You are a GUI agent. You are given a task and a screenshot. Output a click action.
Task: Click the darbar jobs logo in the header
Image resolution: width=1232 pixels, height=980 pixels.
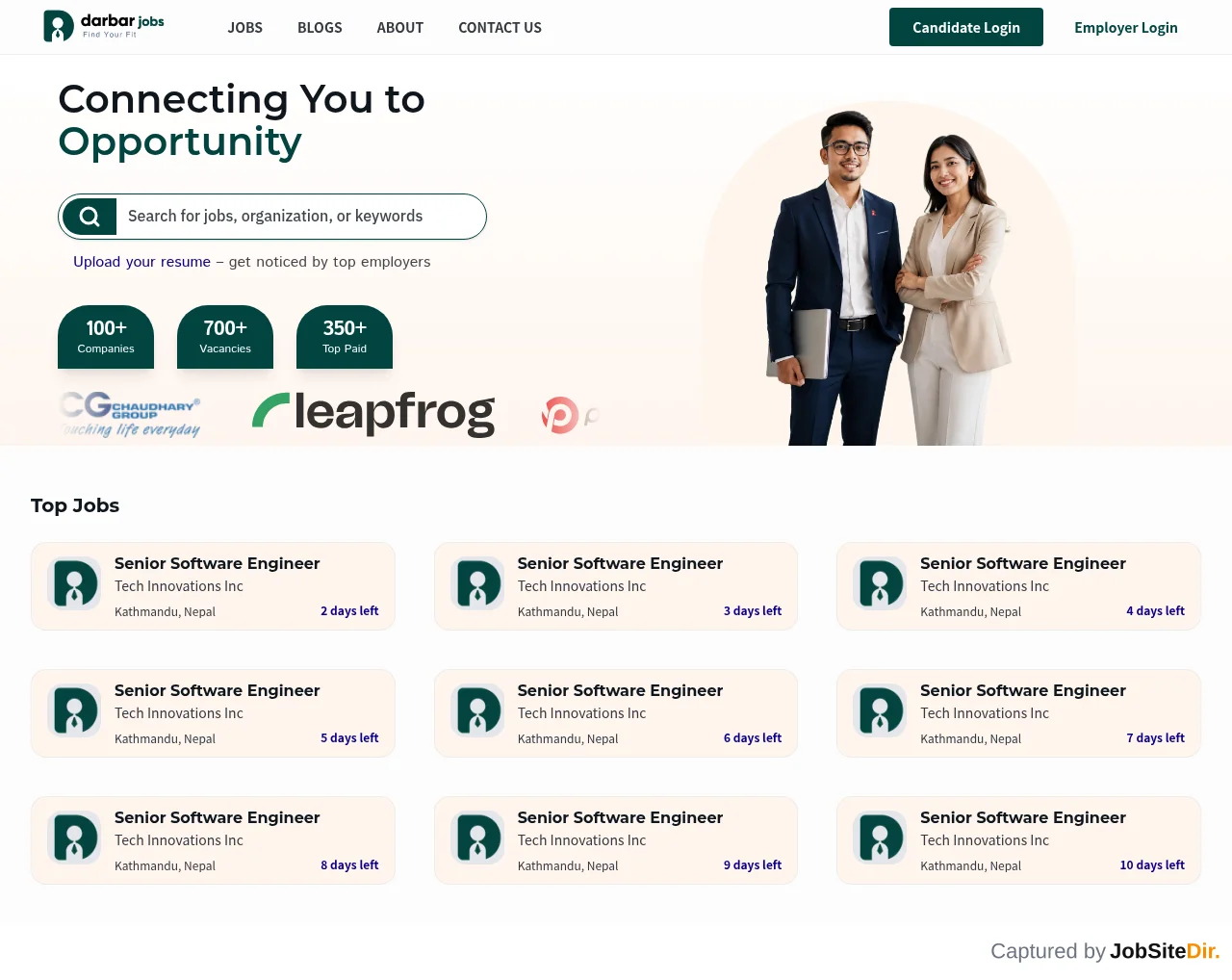(x=104, y=26)
